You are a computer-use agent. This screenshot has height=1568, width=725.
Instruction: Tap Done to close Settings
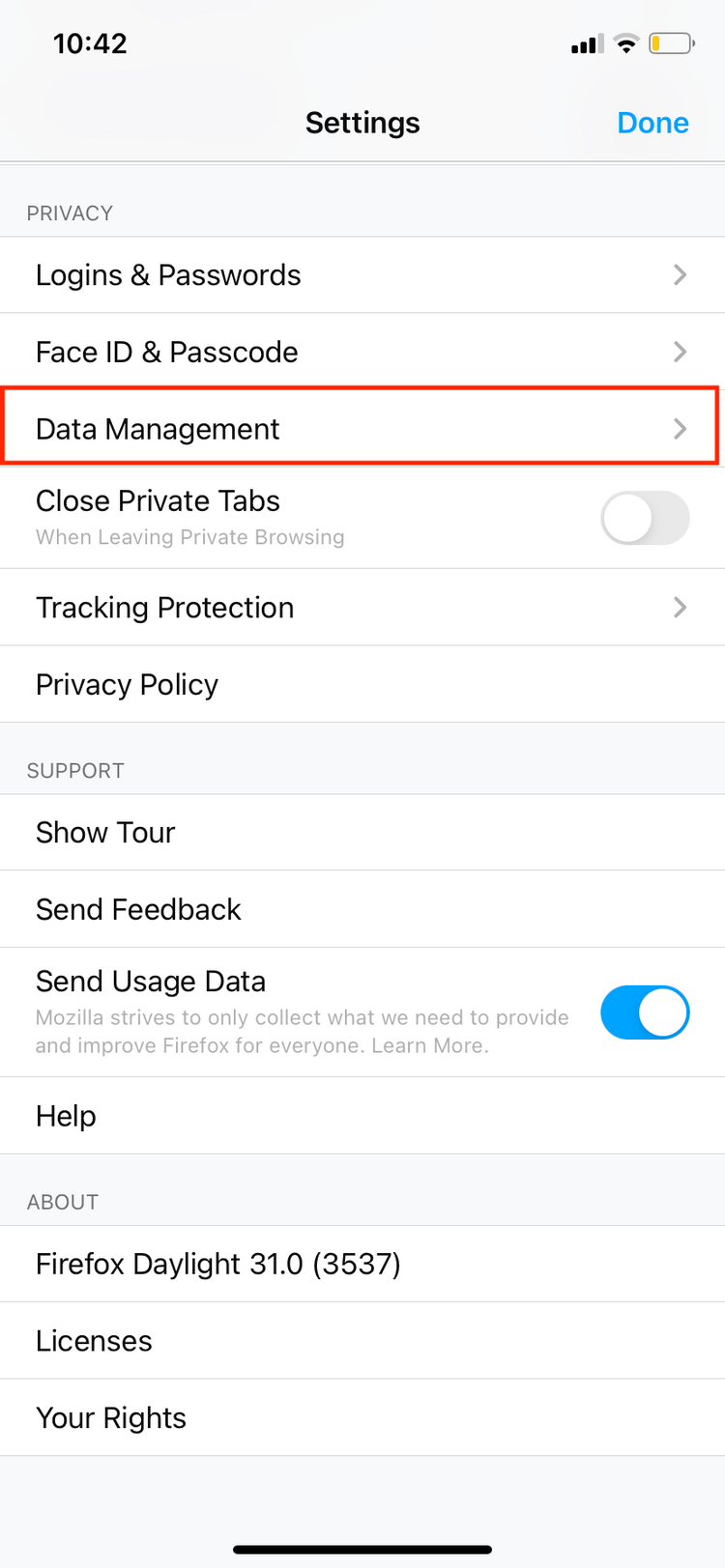coord(652,123)
